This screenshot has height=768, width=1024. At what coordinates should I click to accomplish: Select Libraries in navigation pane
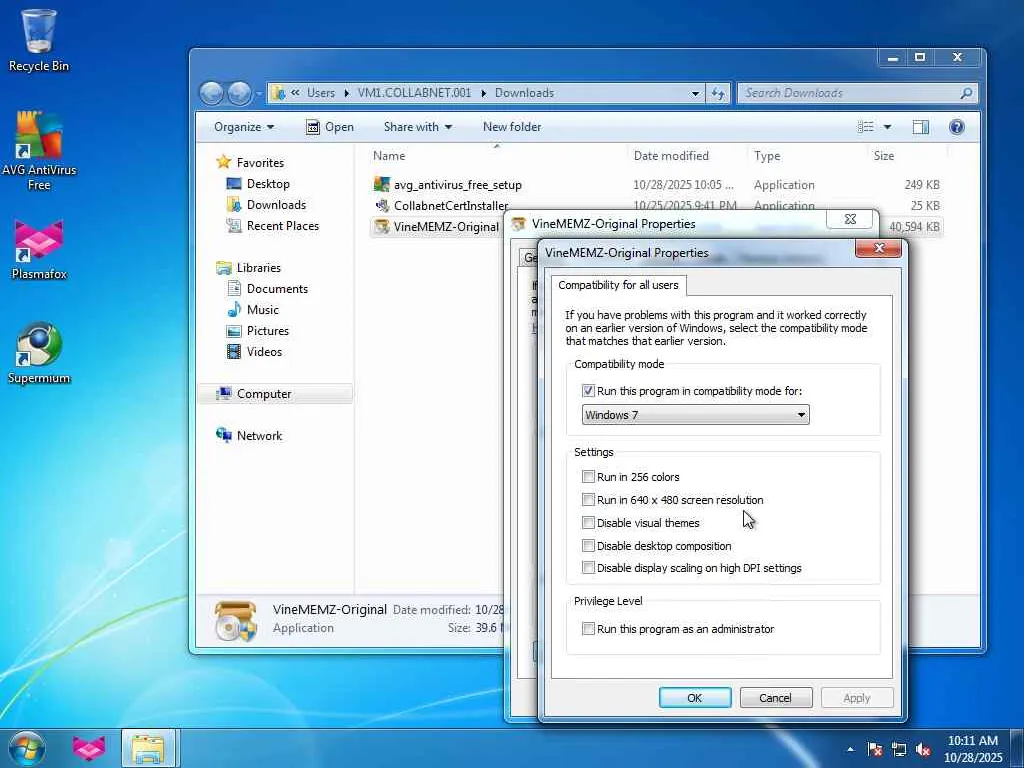tap(259, 268)
